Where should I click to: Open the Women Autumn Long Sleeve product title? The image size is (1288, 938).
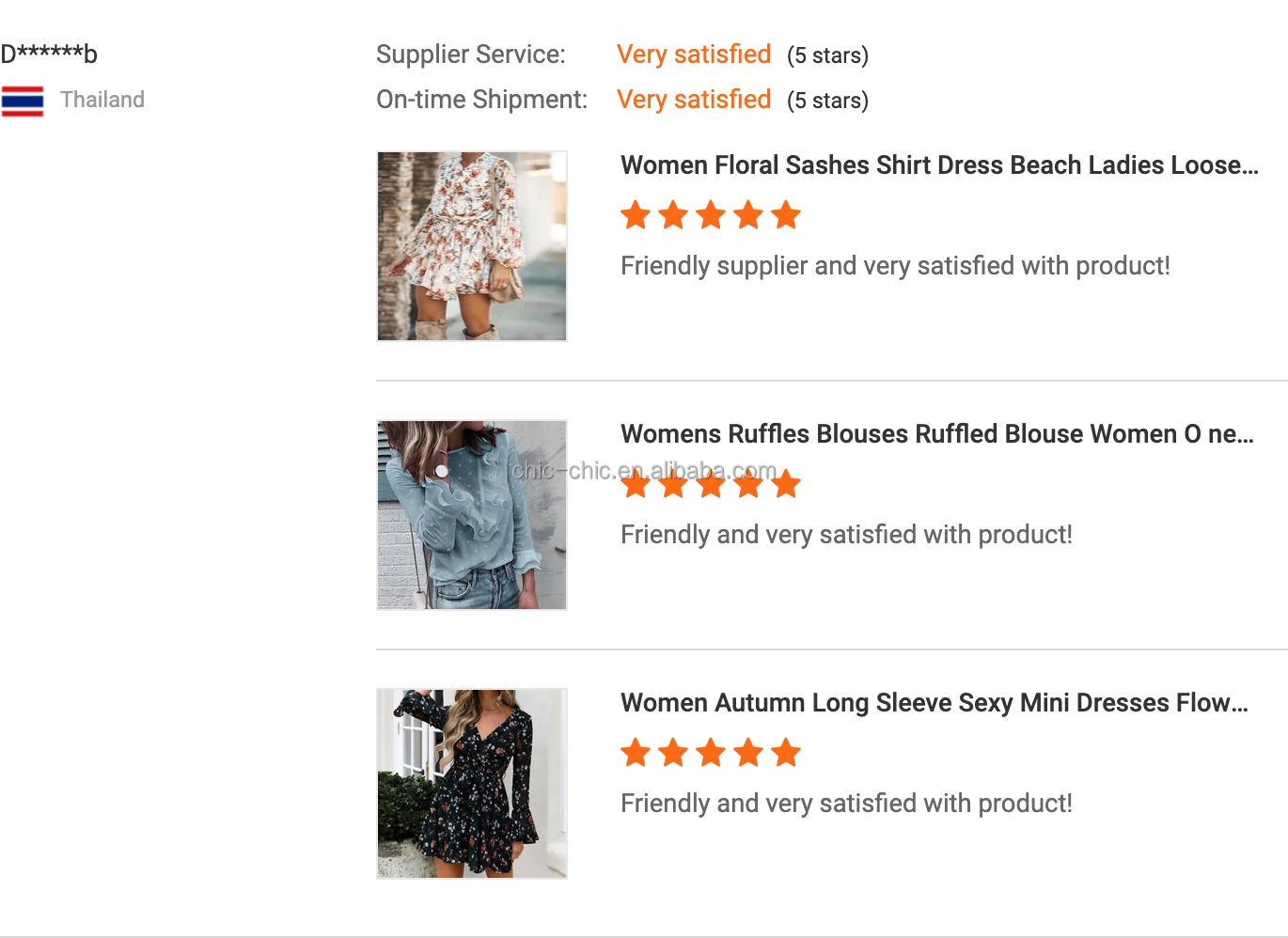(935, 703)
